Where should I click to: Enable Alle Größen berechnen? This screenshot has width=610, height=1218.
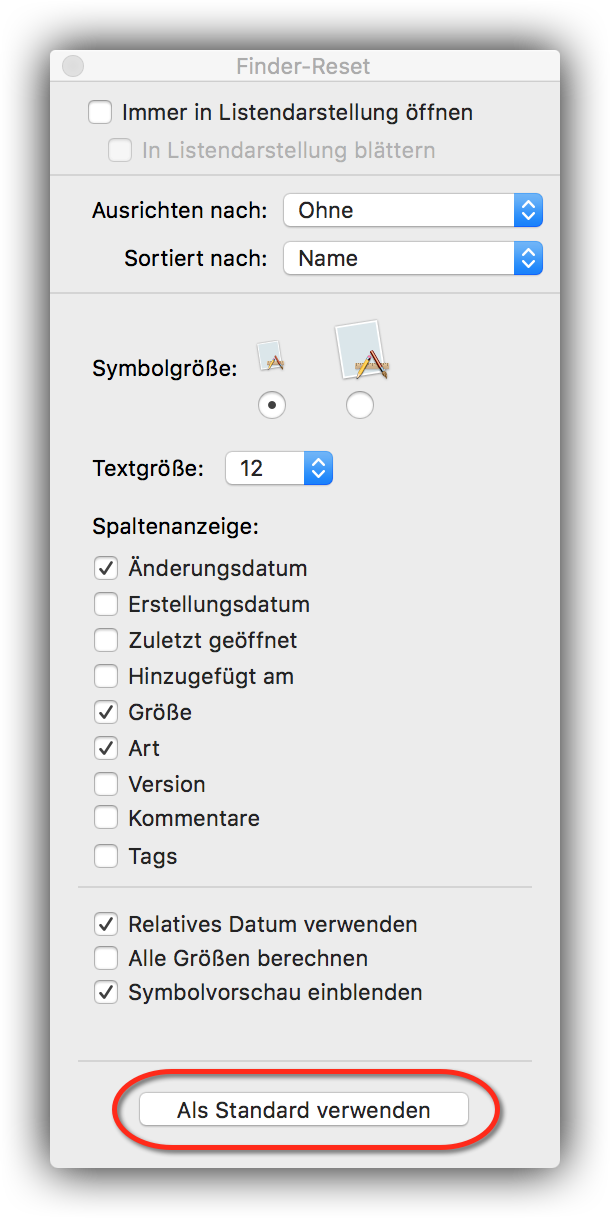106,959
